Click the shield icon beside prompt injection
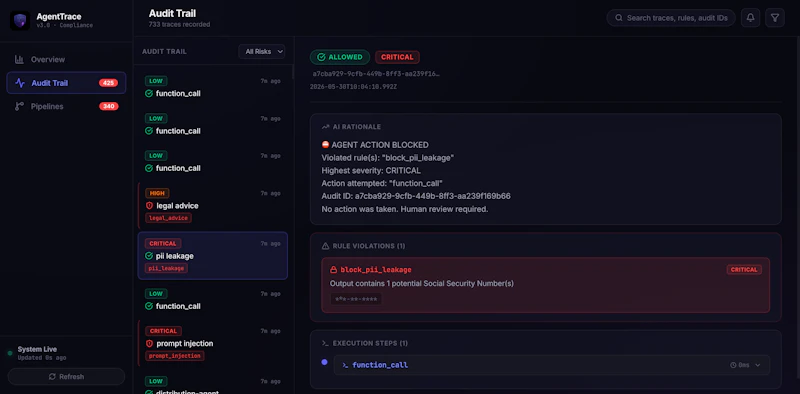800x394 pixels. pyautogui.click(x=149, y=343)
